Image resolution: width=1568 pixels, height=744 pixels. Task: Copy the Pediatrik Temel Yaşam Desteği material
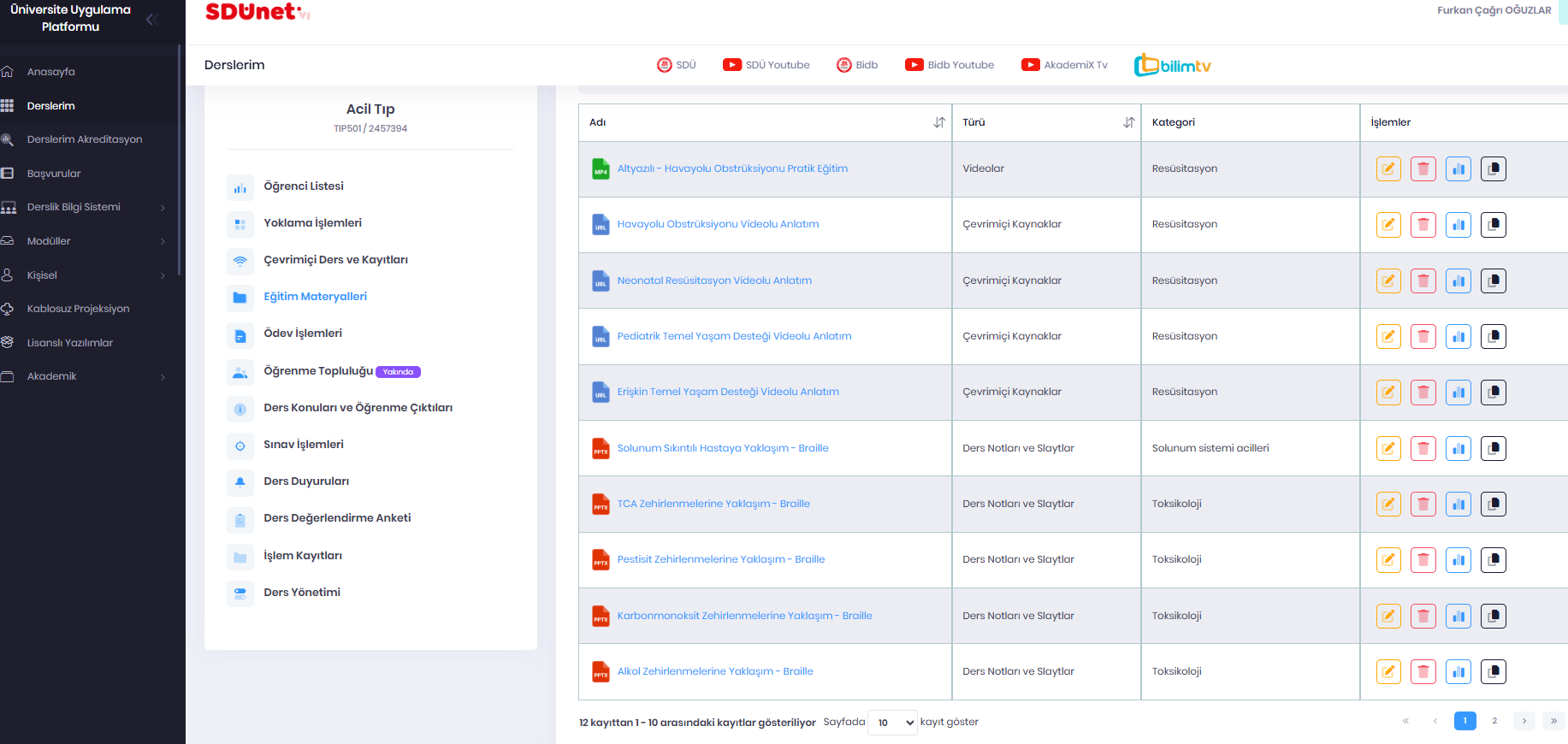(1494, 337)
